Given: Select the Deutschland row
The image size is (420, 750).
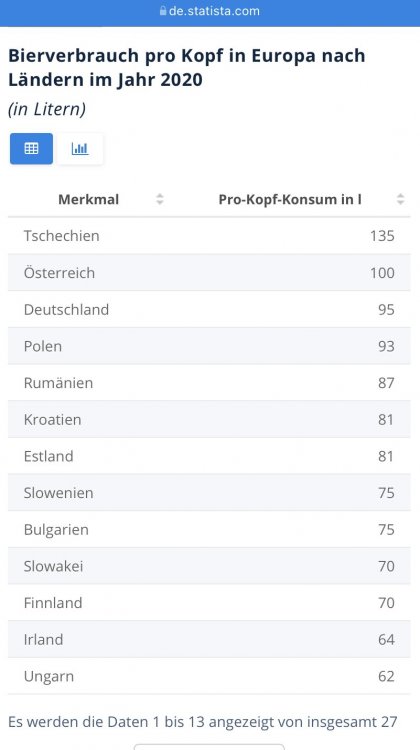Looking at the screenshot, I should (x=209, y=309).
